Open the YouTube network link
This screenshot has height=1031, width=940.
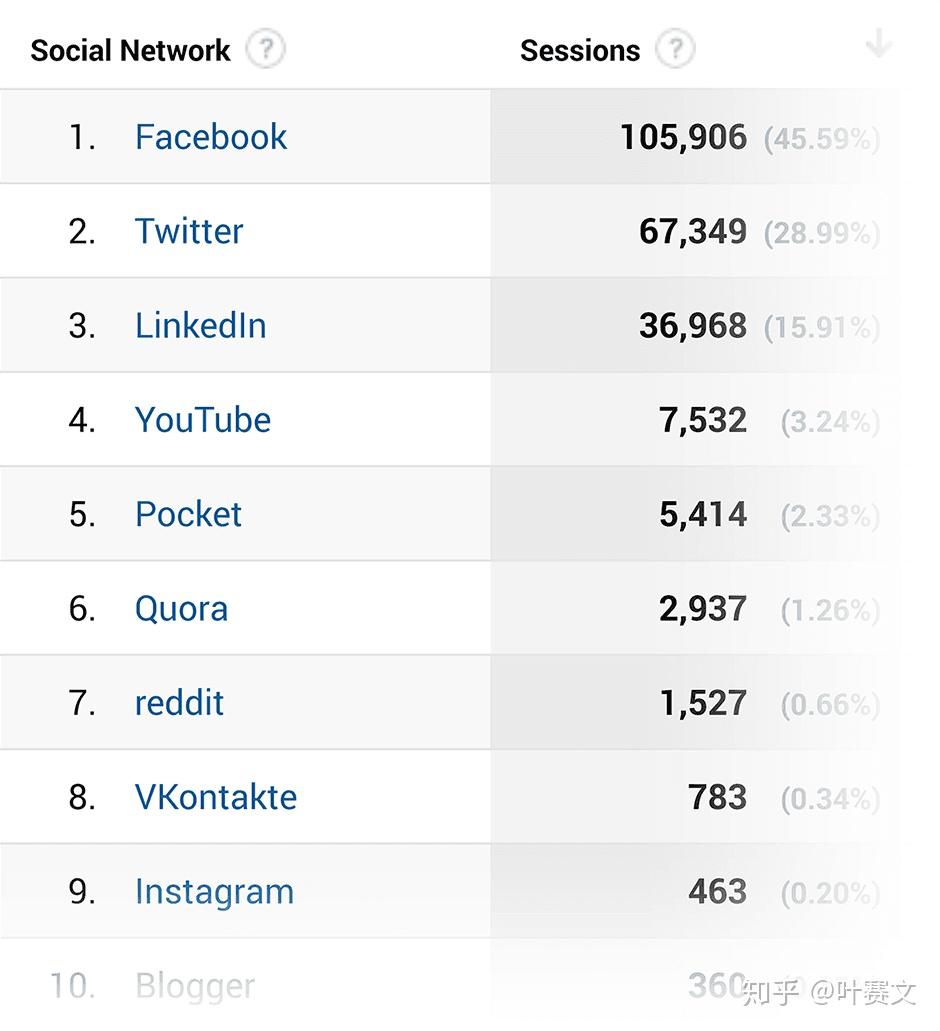[x=202, y=420]
